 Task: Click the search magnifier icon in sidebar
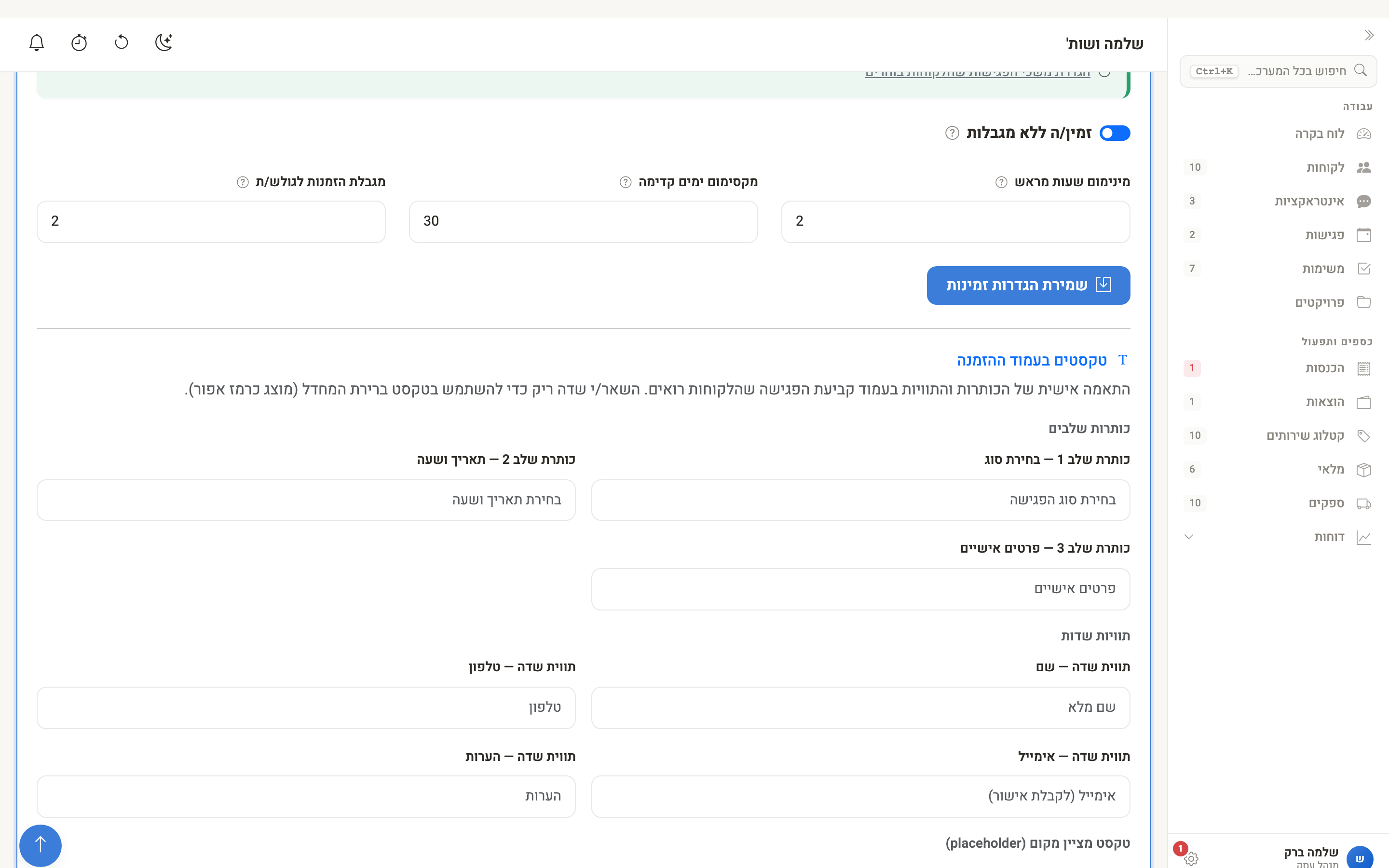tap(1360, 70)
